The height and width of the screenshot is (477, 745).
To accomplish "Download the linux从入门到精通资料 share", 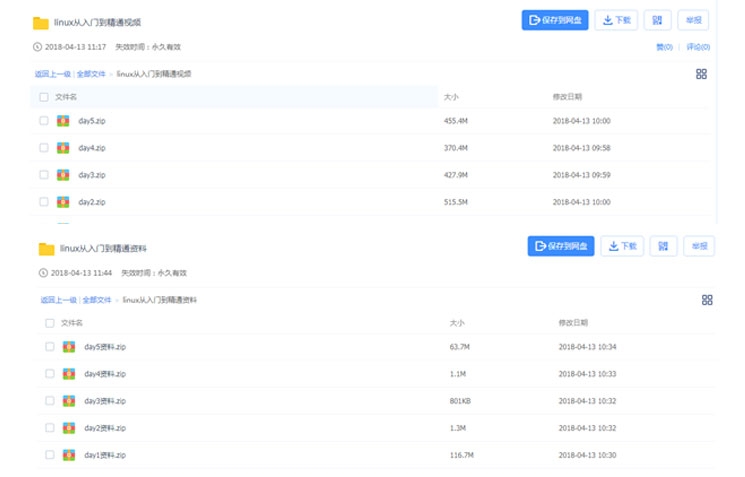I will [622, 246].
